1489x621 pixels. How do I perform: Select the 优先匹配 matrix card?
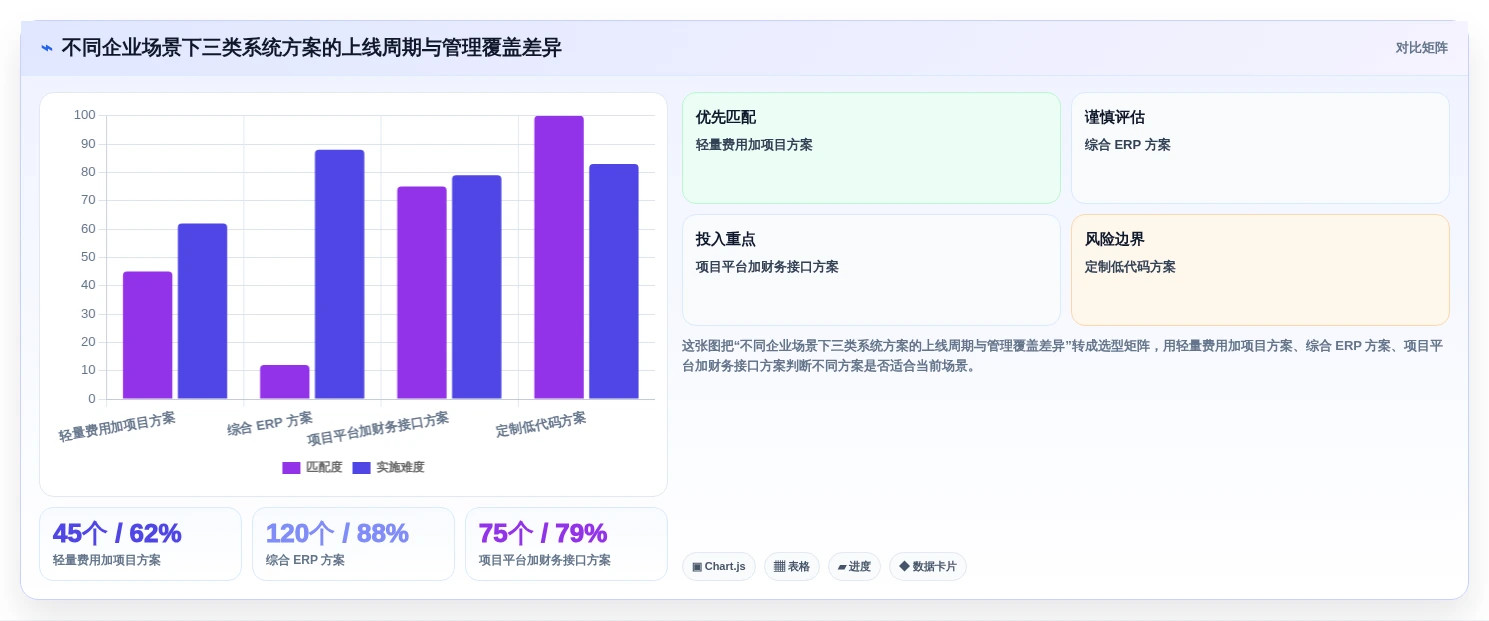coord(871,148)
